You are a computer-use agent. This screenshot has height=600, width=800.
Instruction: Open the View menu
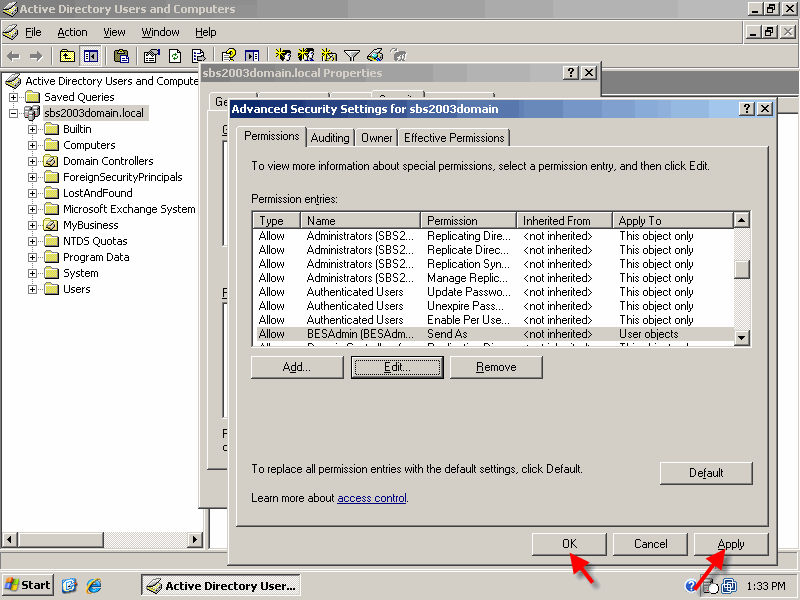[x=114, y=32]
